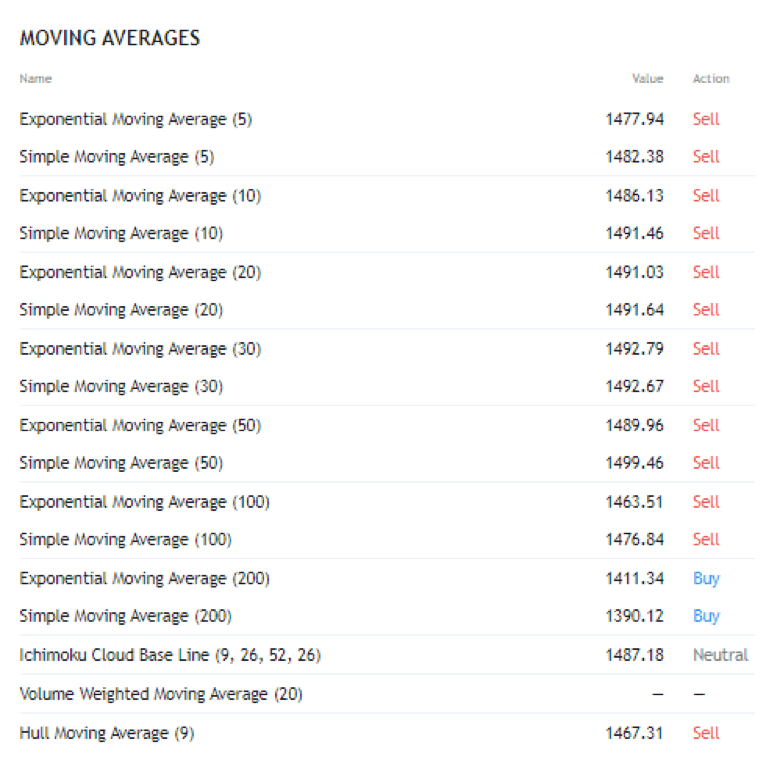Click the 1492.67 value of SMA (30)

(x=634, y=387)
